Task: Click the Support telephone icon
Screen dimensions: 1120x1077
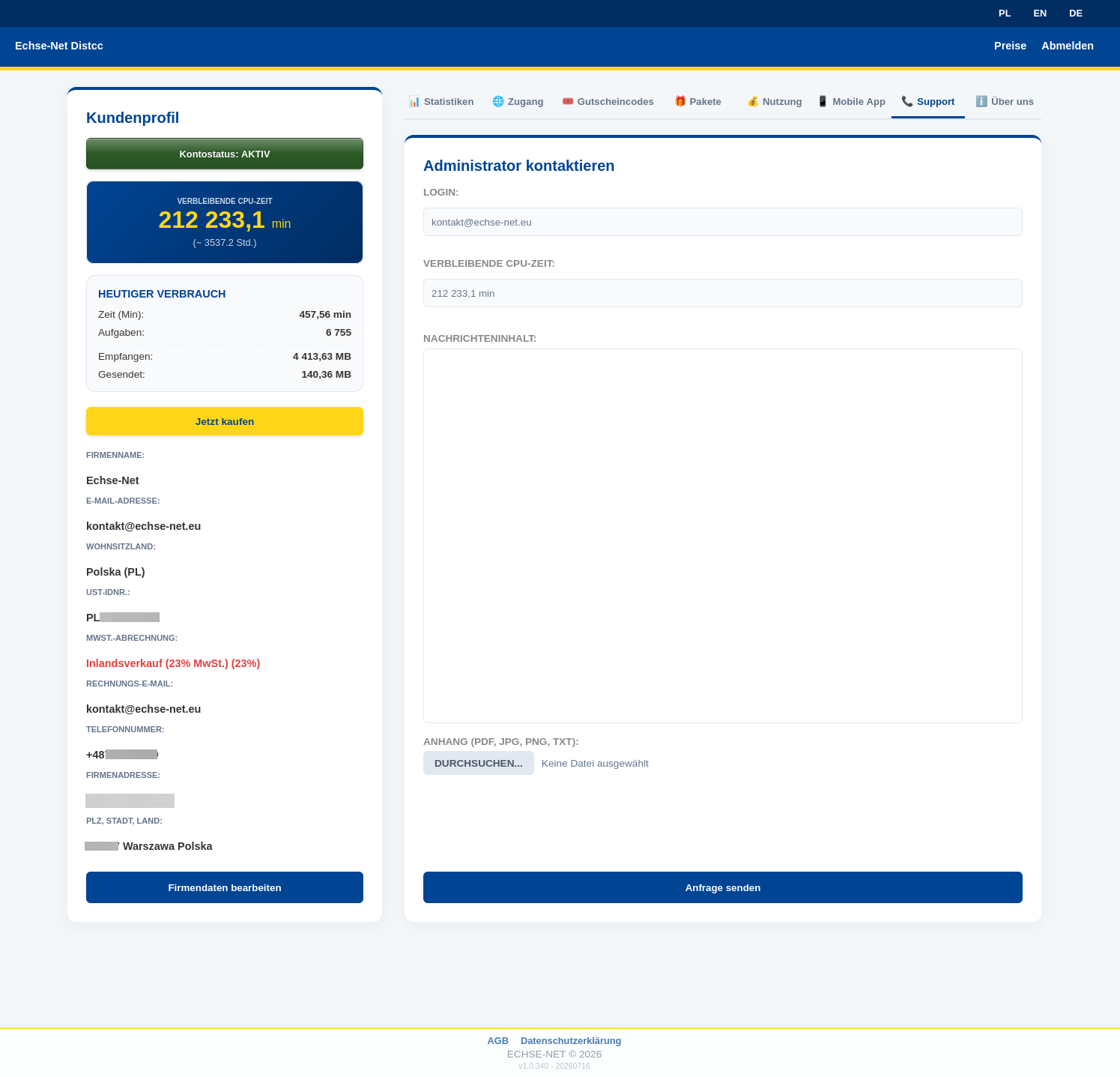Action: [x=907, y=101]
